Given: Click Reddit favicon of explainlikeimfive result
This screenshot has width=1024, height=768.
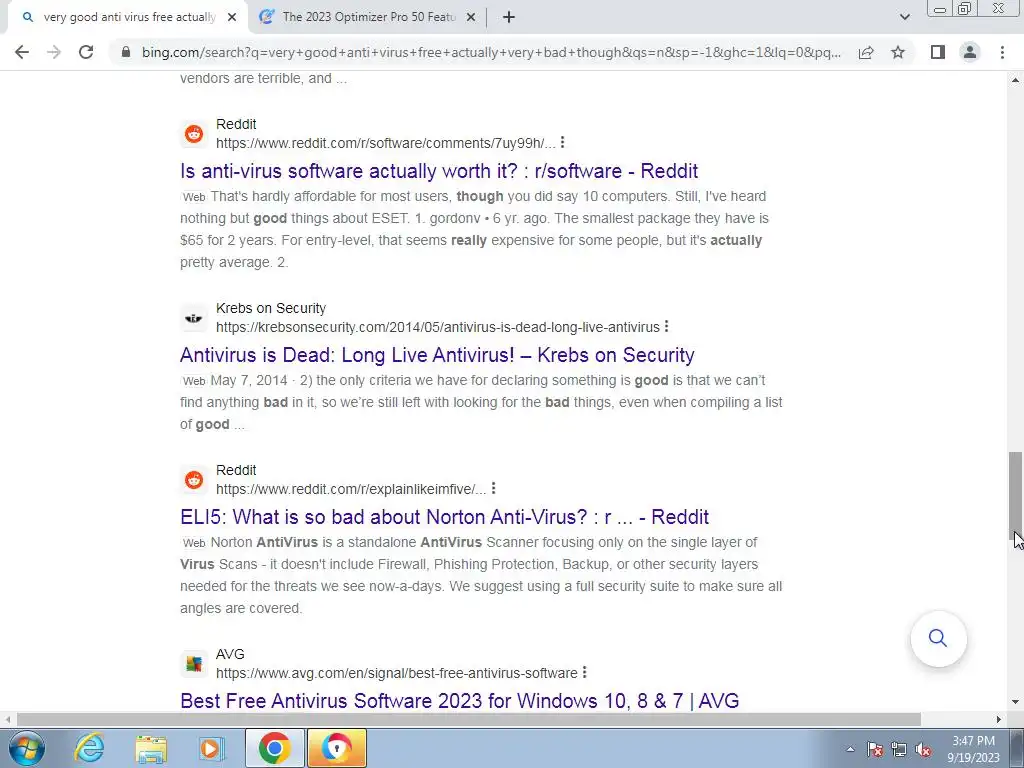Looking at the screenshot, I should click(x=193, y=480).
